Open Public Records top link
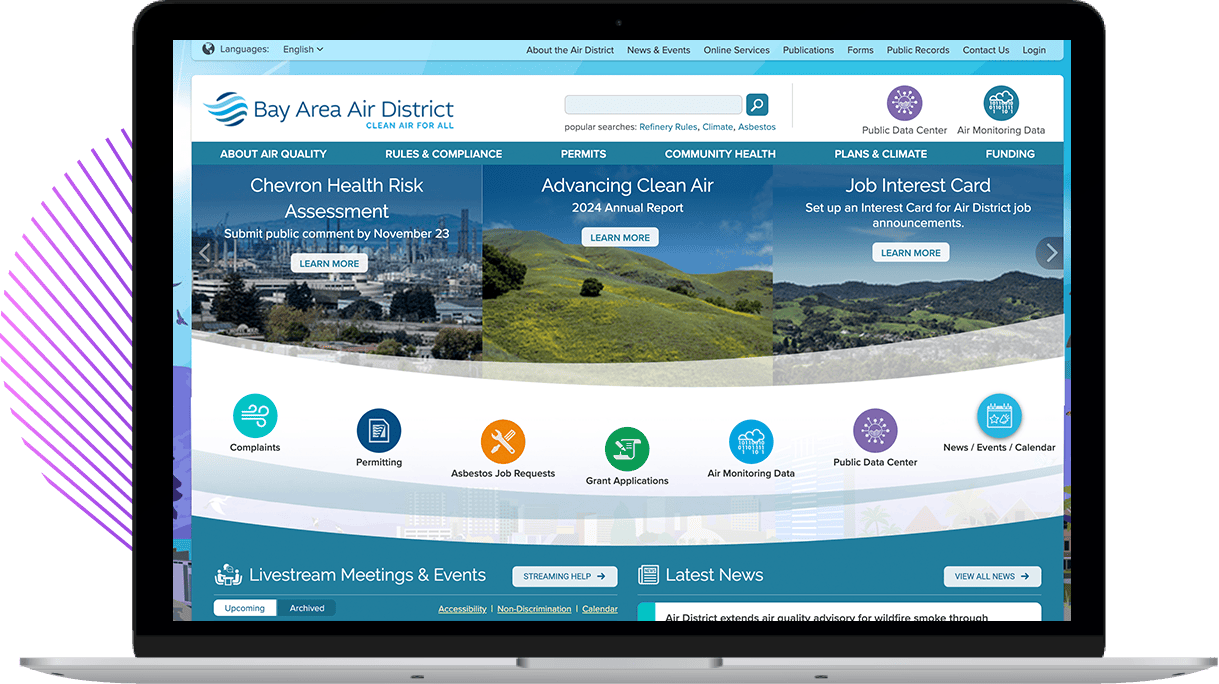Viewport: 1219px width, 684px height. pos(918,50)
